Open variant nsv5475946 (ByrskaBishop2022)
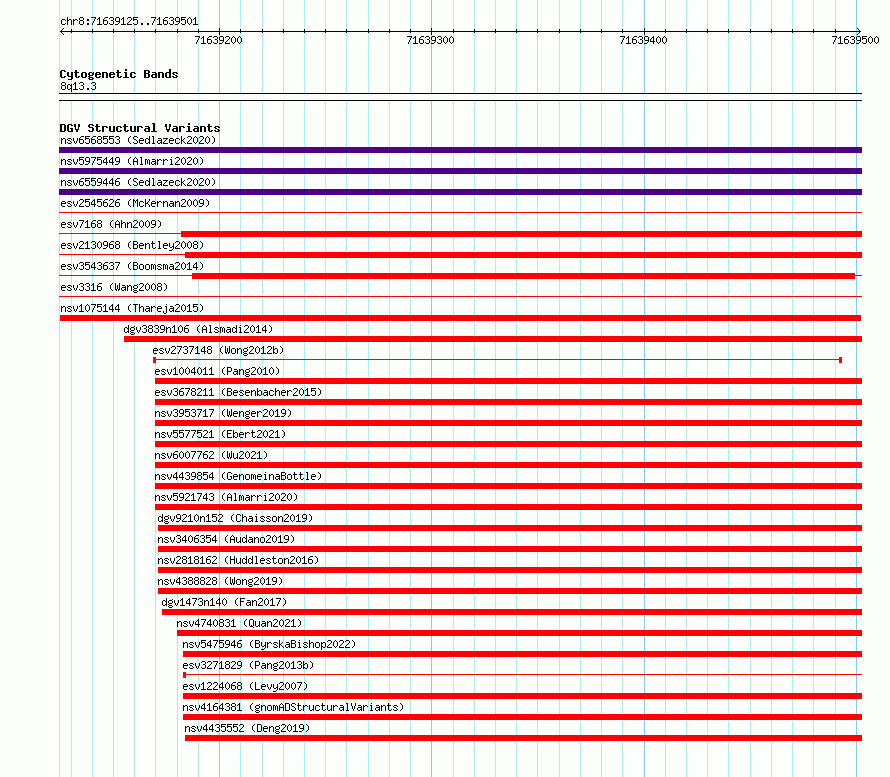Viewport: 890px width, 777px height. click(270, 644)
